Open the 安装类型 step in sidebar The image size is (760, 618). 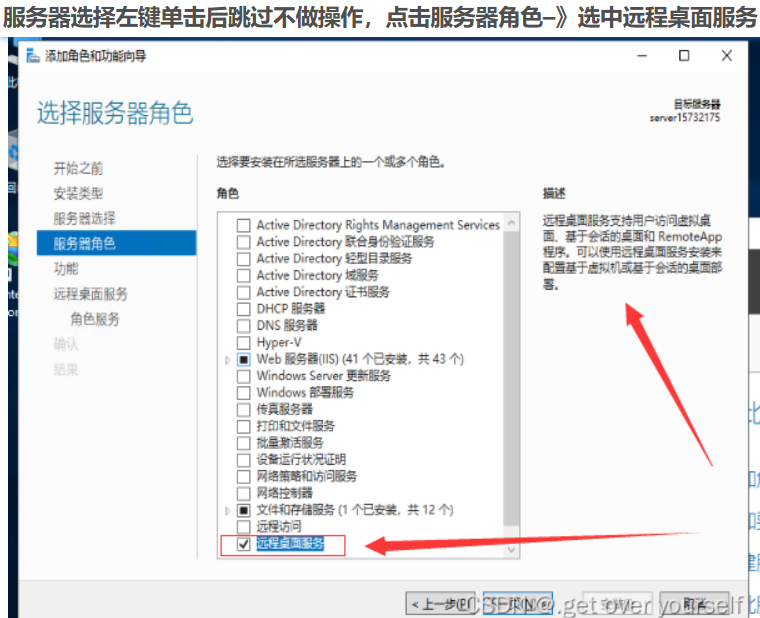78,193
